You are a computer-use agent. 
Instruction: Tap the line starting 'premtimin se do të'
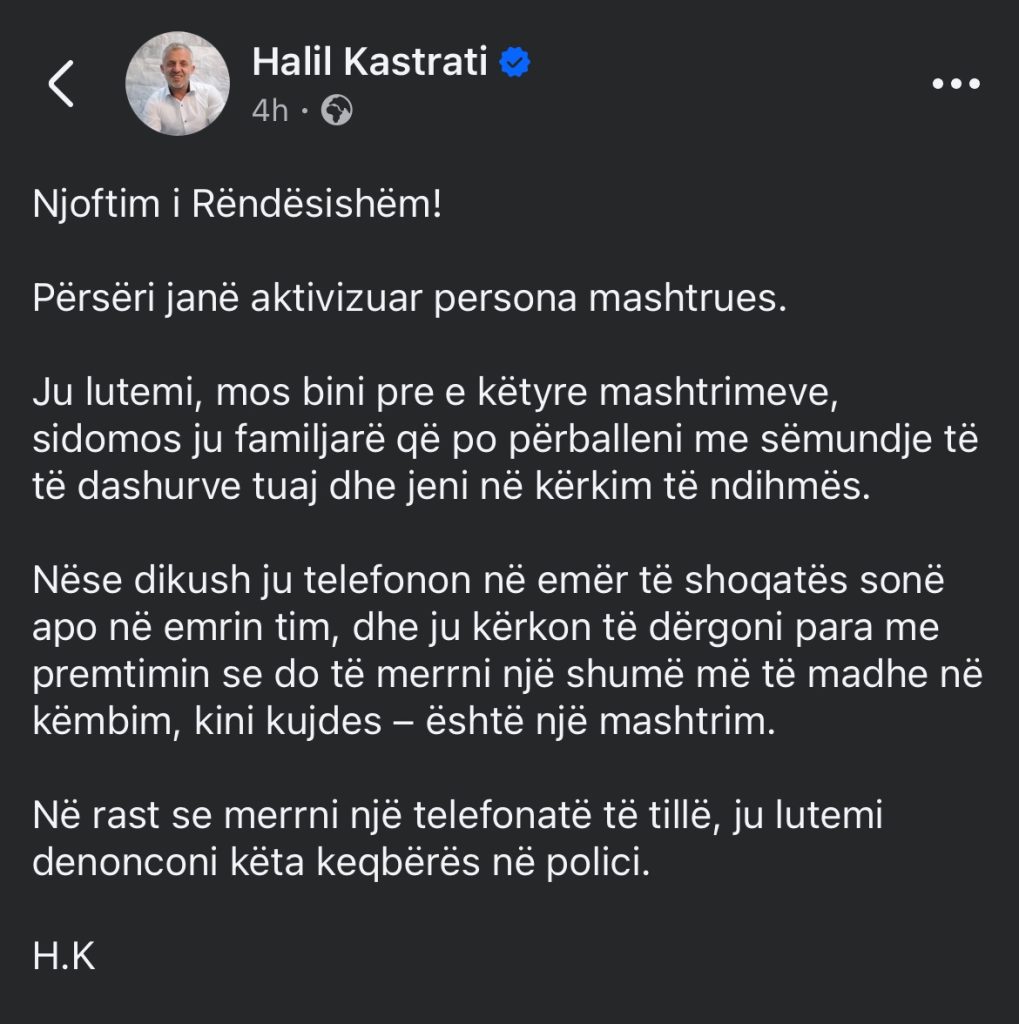pos(508,675)
